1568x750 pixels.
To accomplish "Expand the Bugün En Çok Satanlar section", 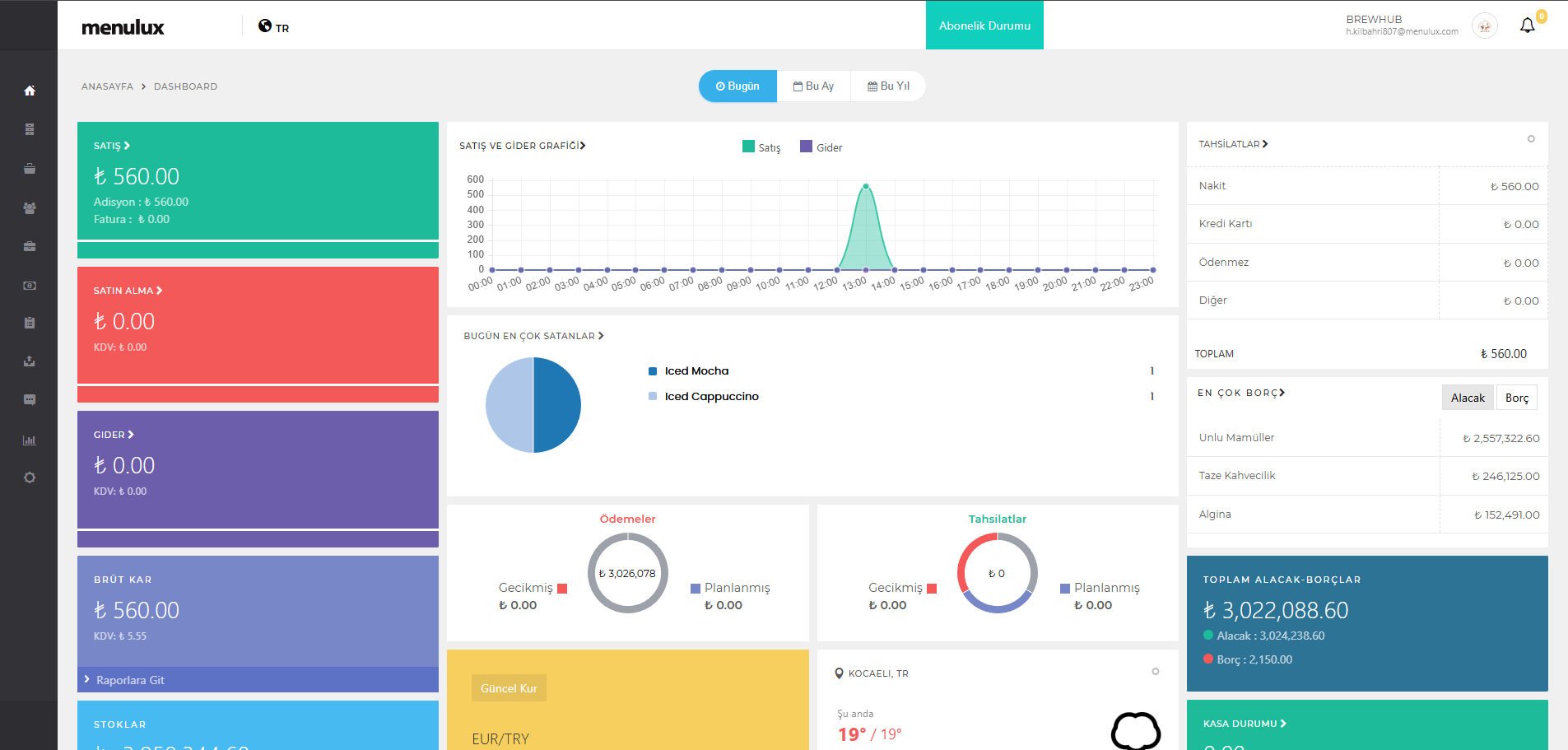I will tap(533, 336).
